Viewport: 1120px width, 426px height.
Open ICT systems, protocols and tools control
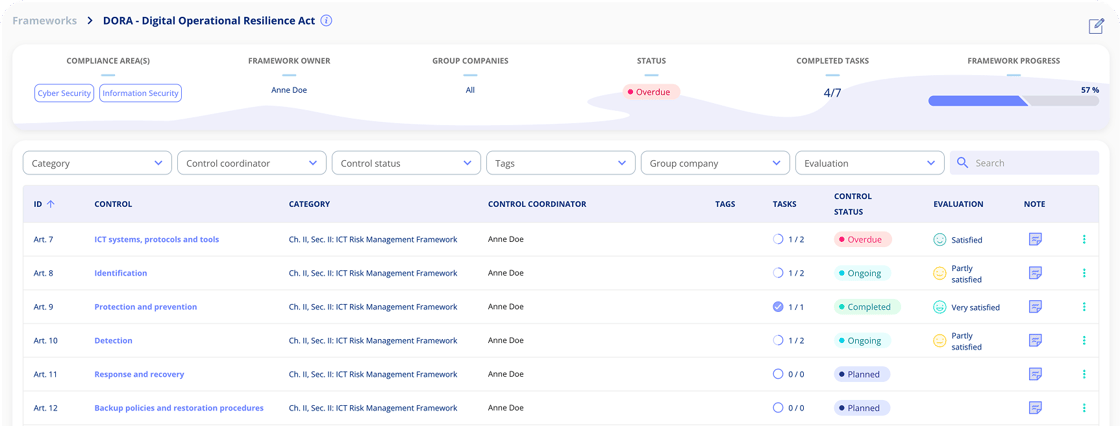156,239
